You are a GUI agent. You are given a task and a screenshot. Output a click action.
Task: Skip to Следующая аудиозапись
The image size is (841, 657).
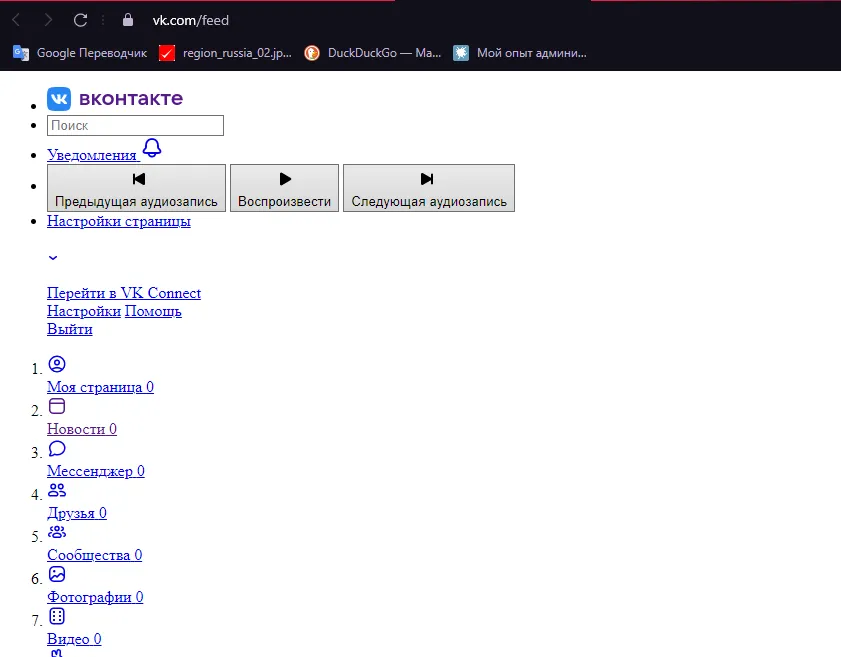tap(429, 188)
